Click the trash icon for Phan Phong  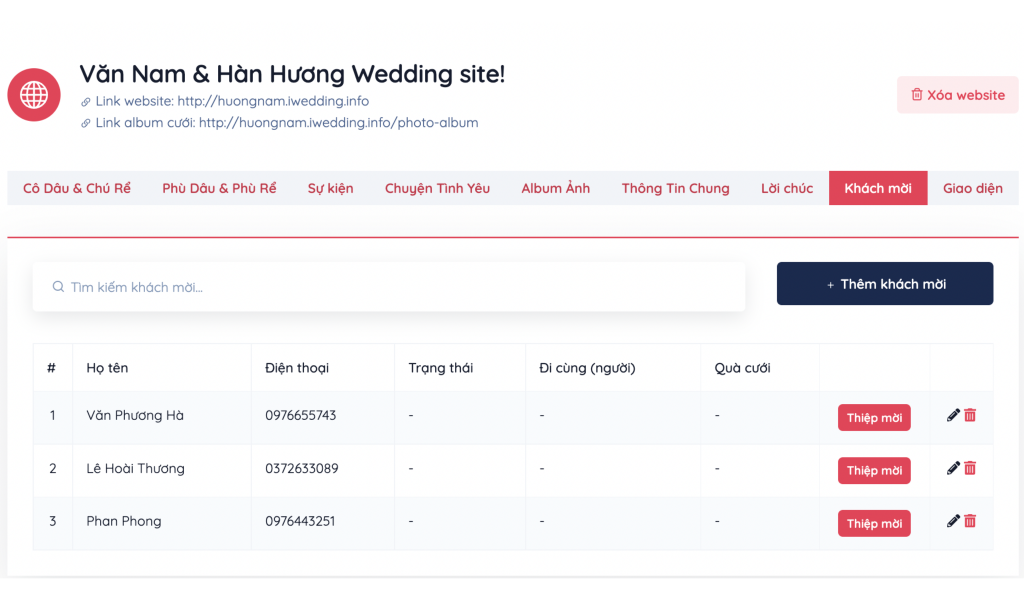970,521
